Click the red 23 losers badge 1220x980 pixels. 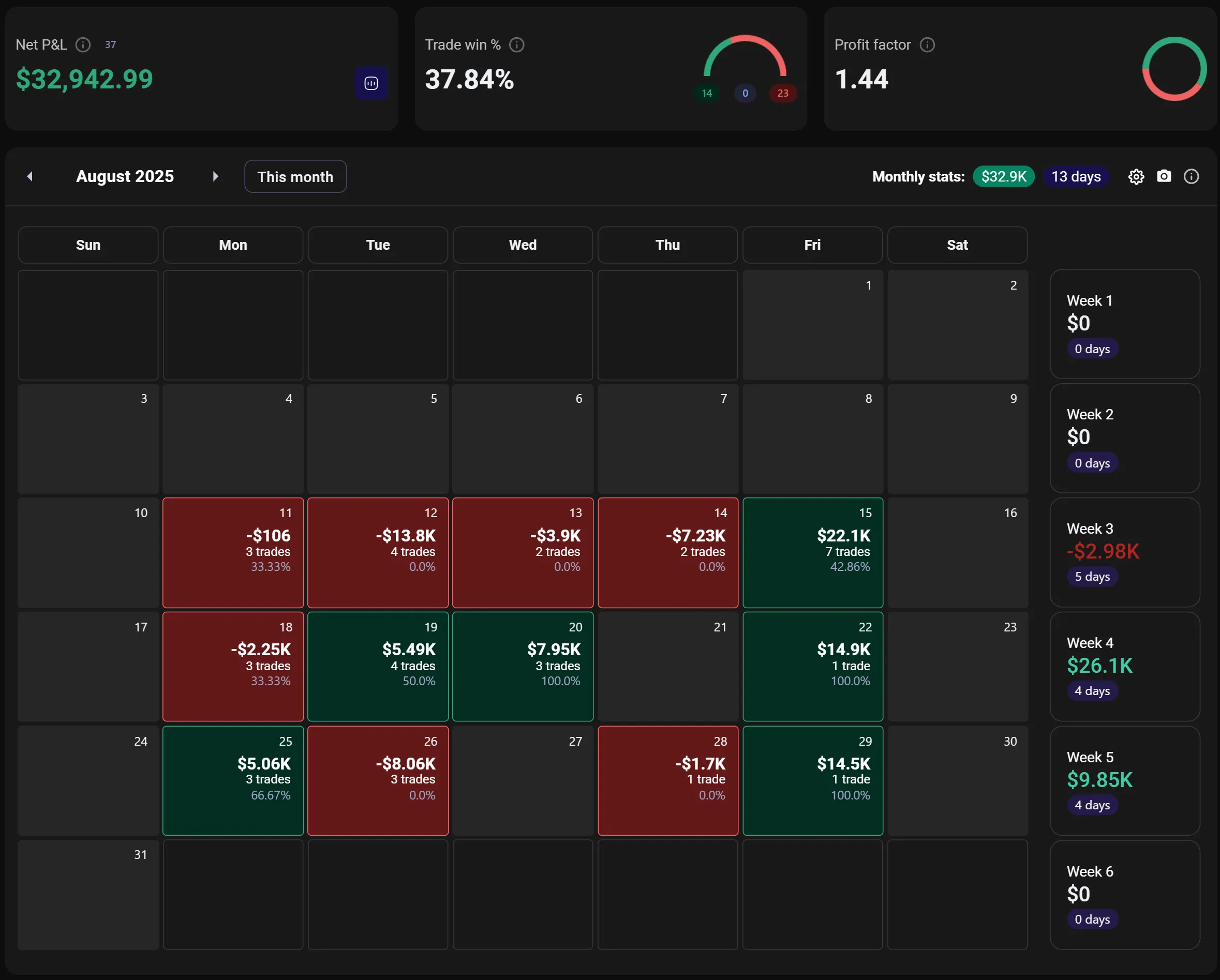click(783, 93)
